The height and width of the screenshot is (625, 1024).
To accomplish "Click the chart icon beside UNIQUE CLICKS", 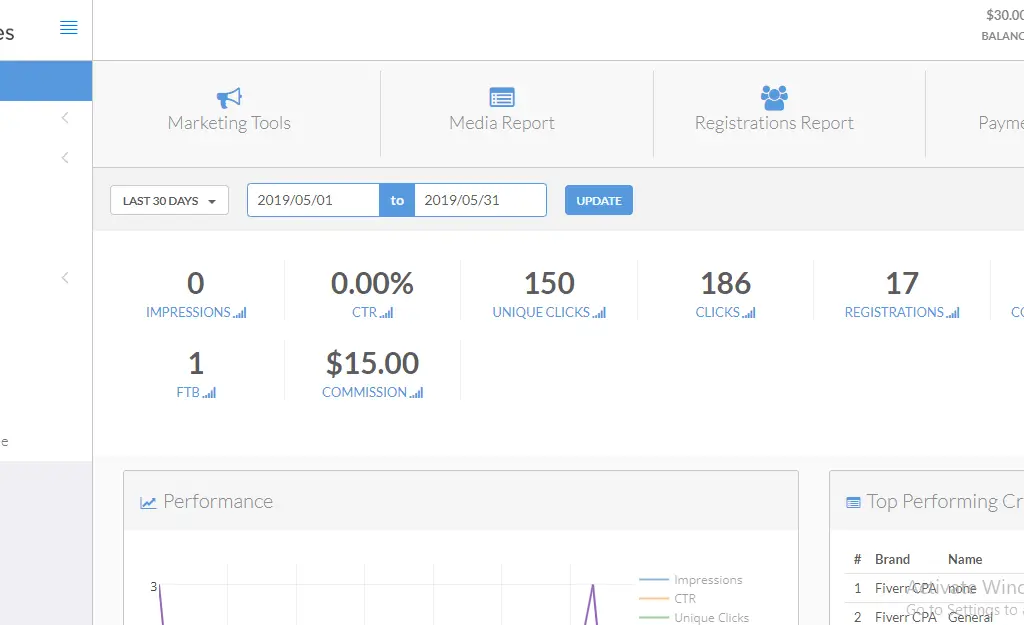I will tap(600, 313).
